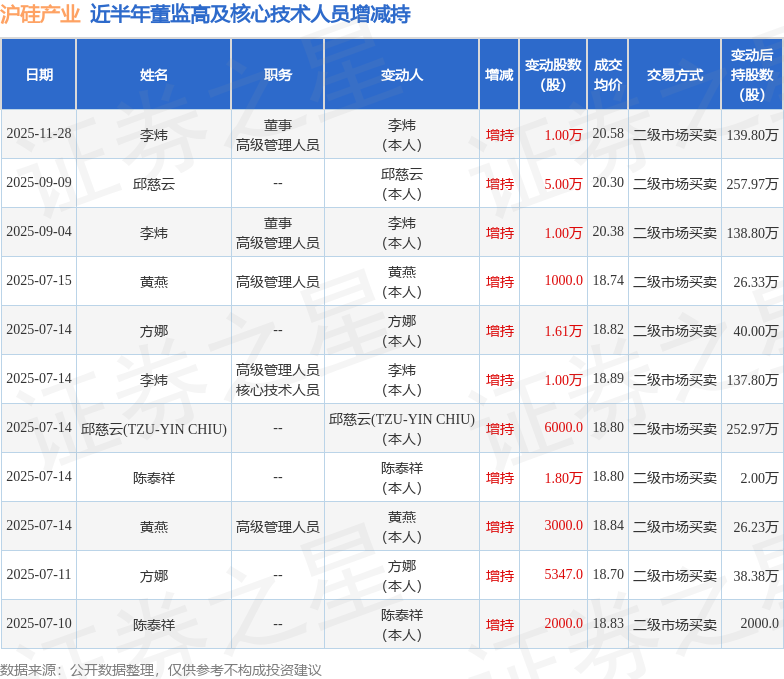The width and height of the screenshot is (784, 679).
Task: Click name 黄燕 in the 2025-07-15 row
Action: [154, 282]
